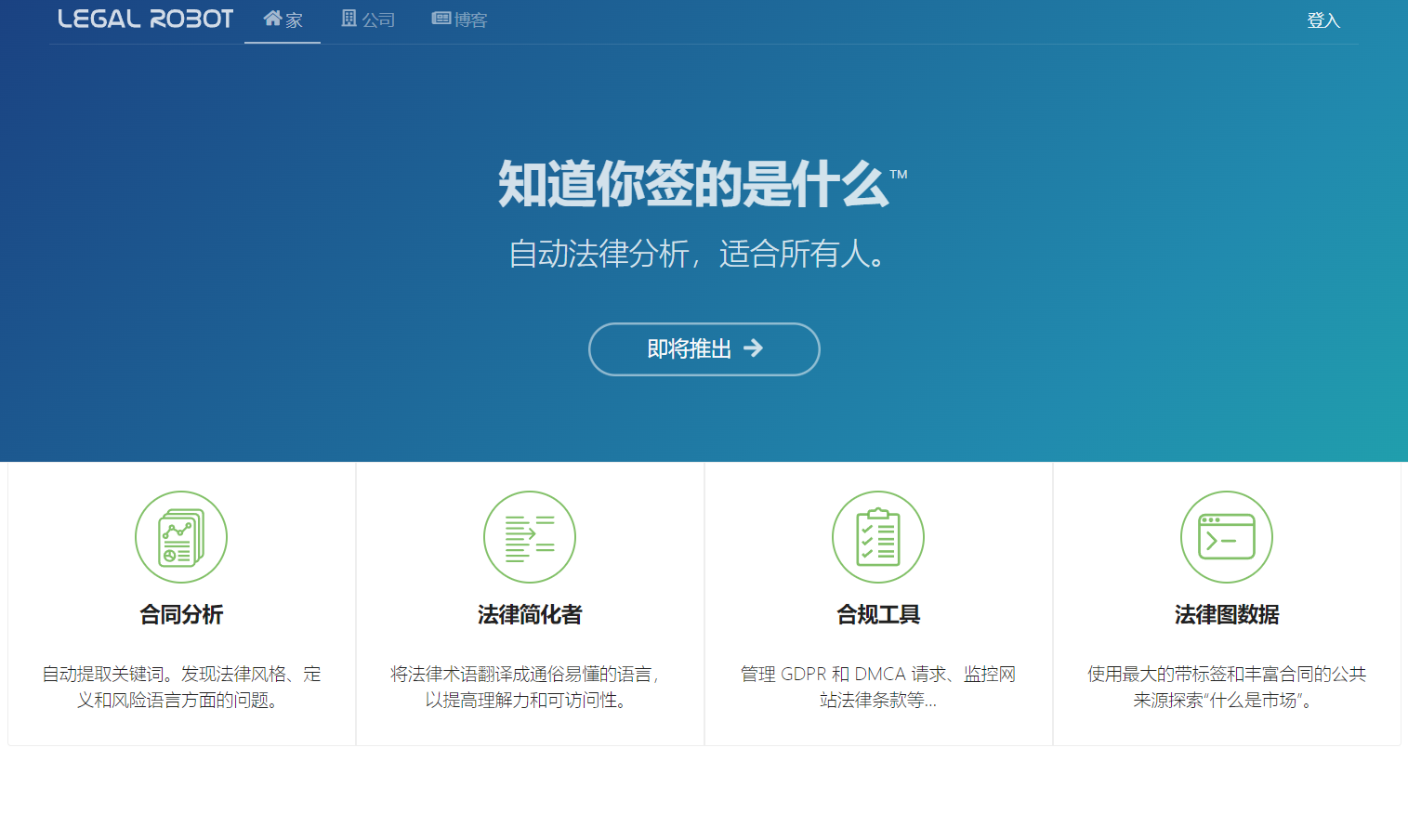The image size is (1408, 840).
Task: Select the 合同分析 document analysis icon
Action: tap(180, 537)
